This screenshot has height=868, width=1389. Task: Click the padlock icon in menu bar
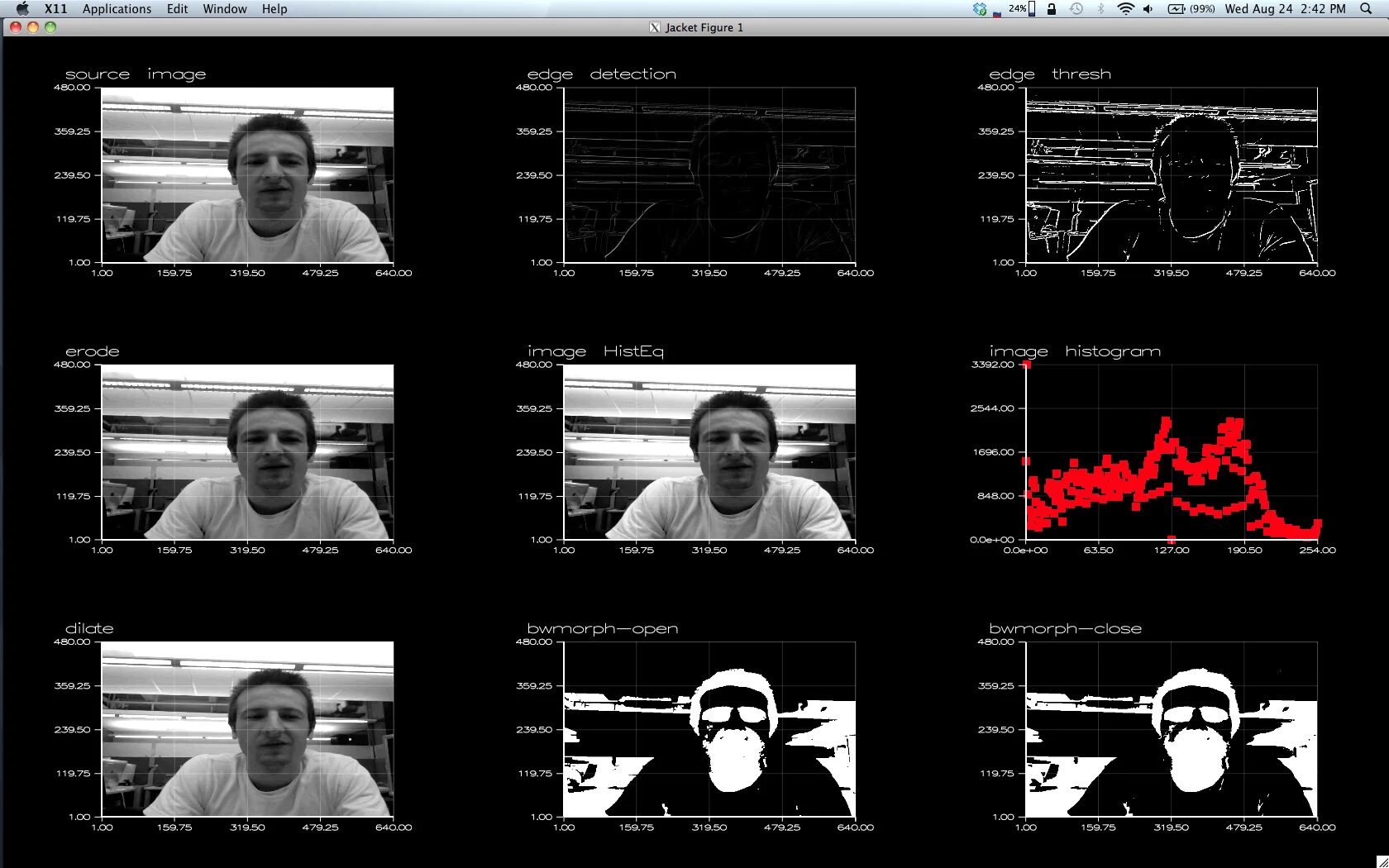1052,9
